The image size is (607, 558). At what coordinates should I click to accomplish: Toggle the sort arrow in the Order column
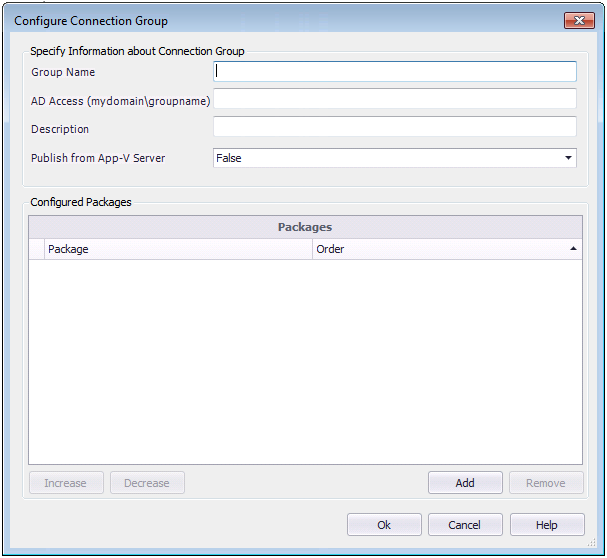pos(573,248)
